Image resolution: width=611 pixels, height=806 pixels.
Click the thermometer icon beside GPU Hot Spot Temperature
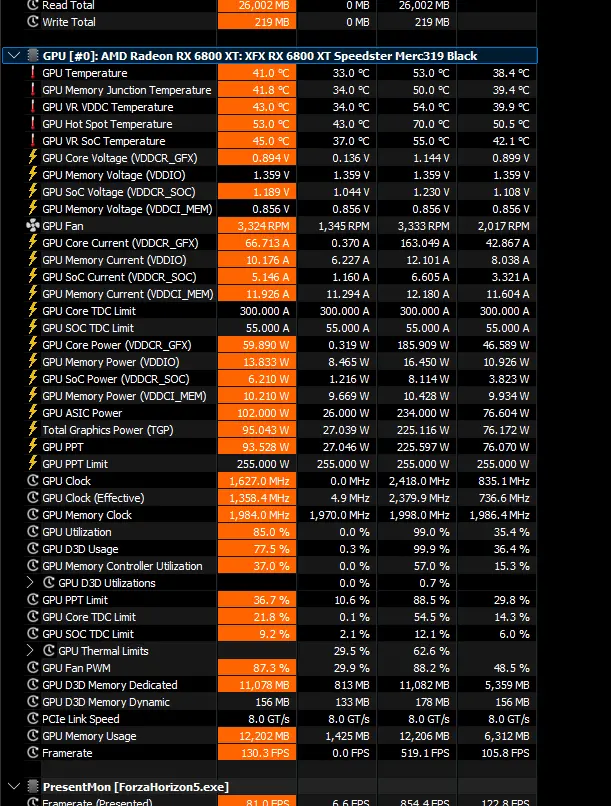click(33, 123)
